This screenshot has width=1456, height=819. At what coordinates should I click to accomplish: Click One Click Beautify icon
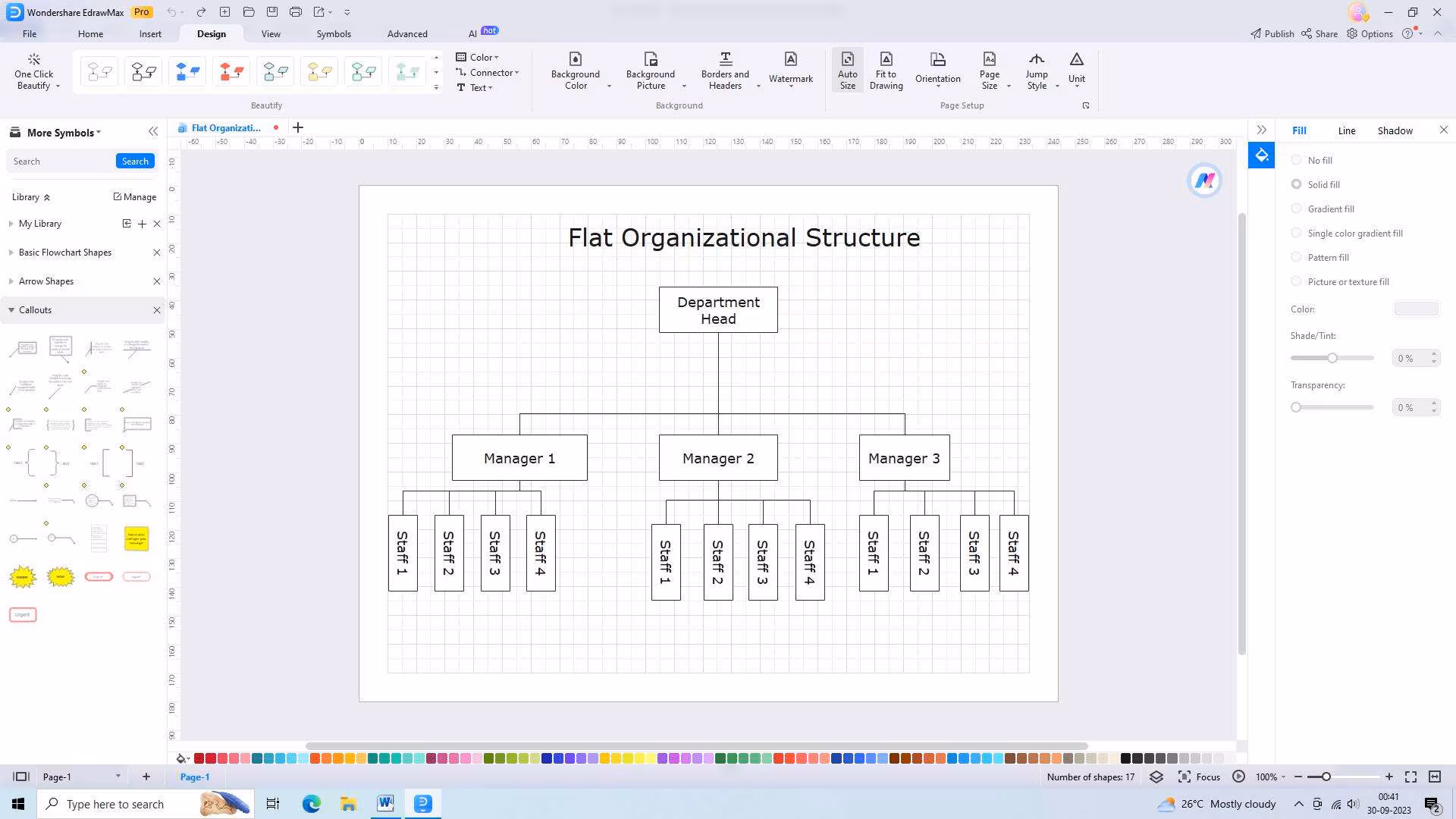pyautogui.click(x=34, y=61)
